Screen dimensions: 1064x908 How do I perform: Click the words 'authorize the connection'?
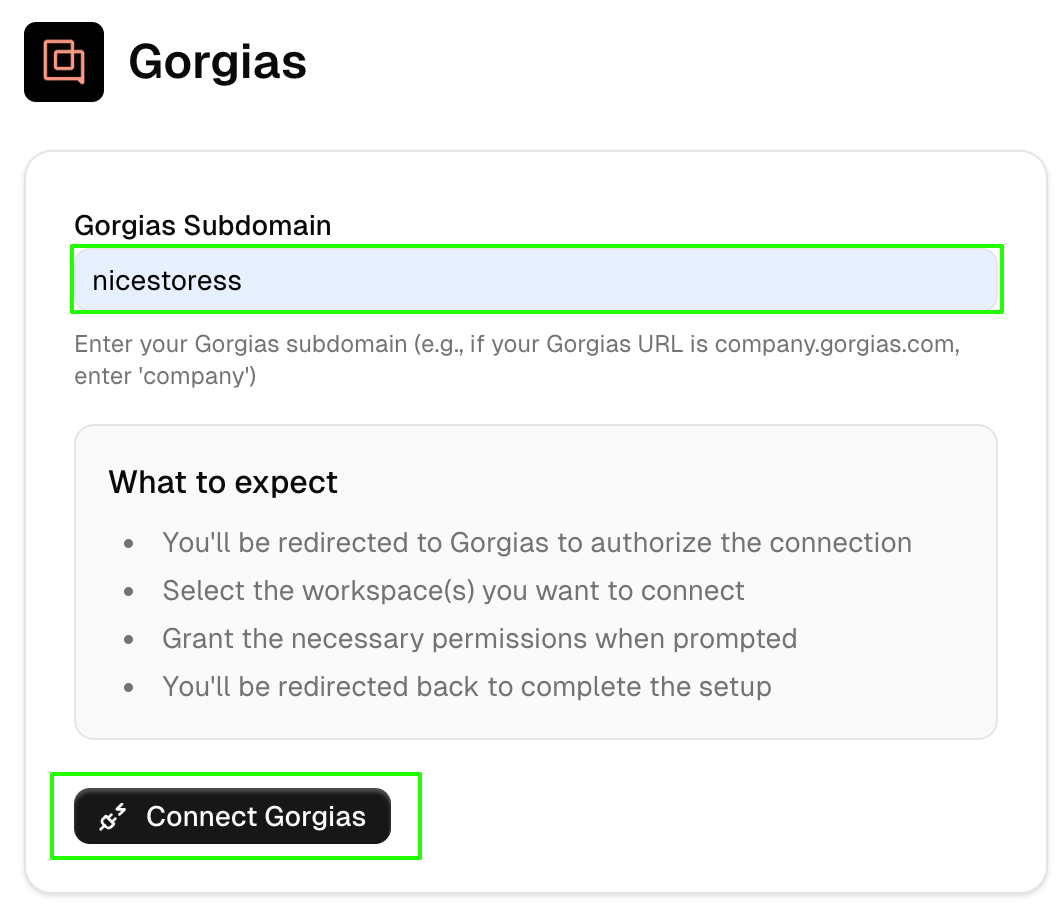coord(751,543)
